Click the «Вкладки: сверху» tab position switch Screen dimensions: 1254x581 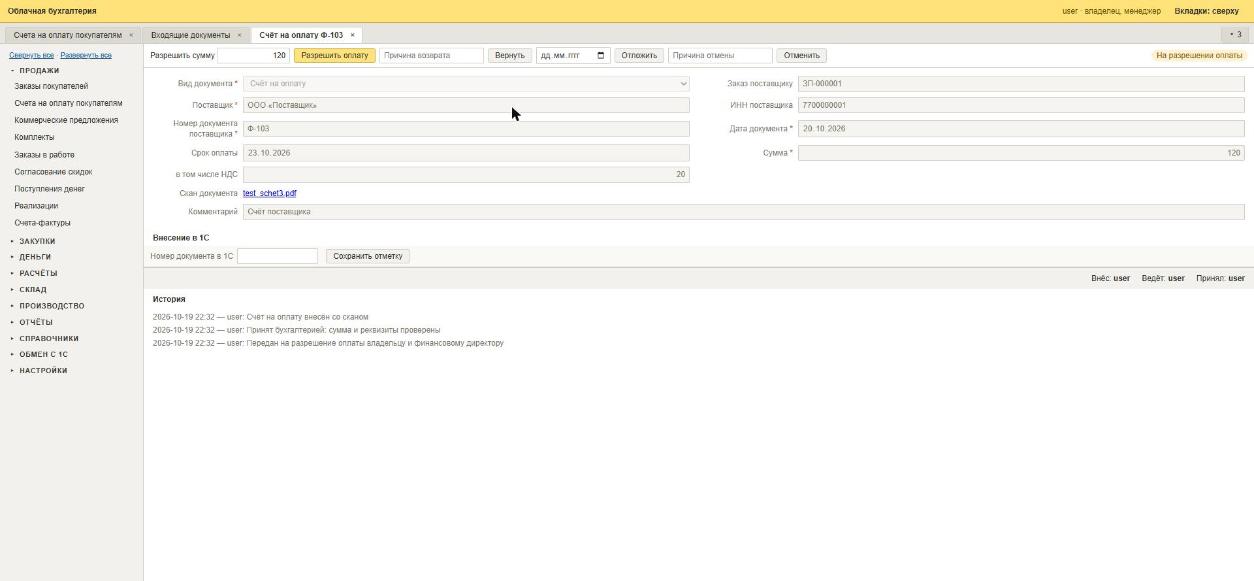pyautogui.click(x=1206, y=11)
